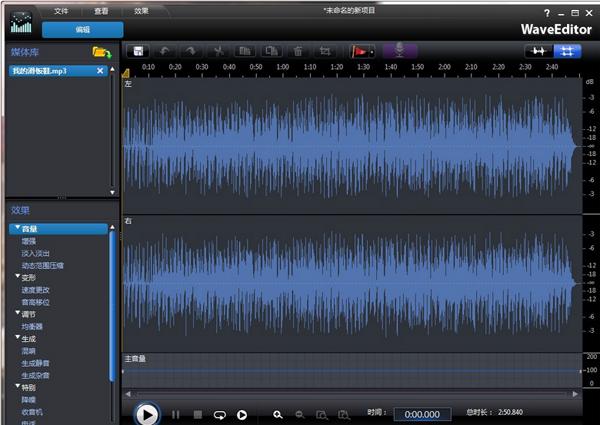Click the 时间 time input field
Image resolution: width=600 pixels, height=425 pixels.
point(421,414)
